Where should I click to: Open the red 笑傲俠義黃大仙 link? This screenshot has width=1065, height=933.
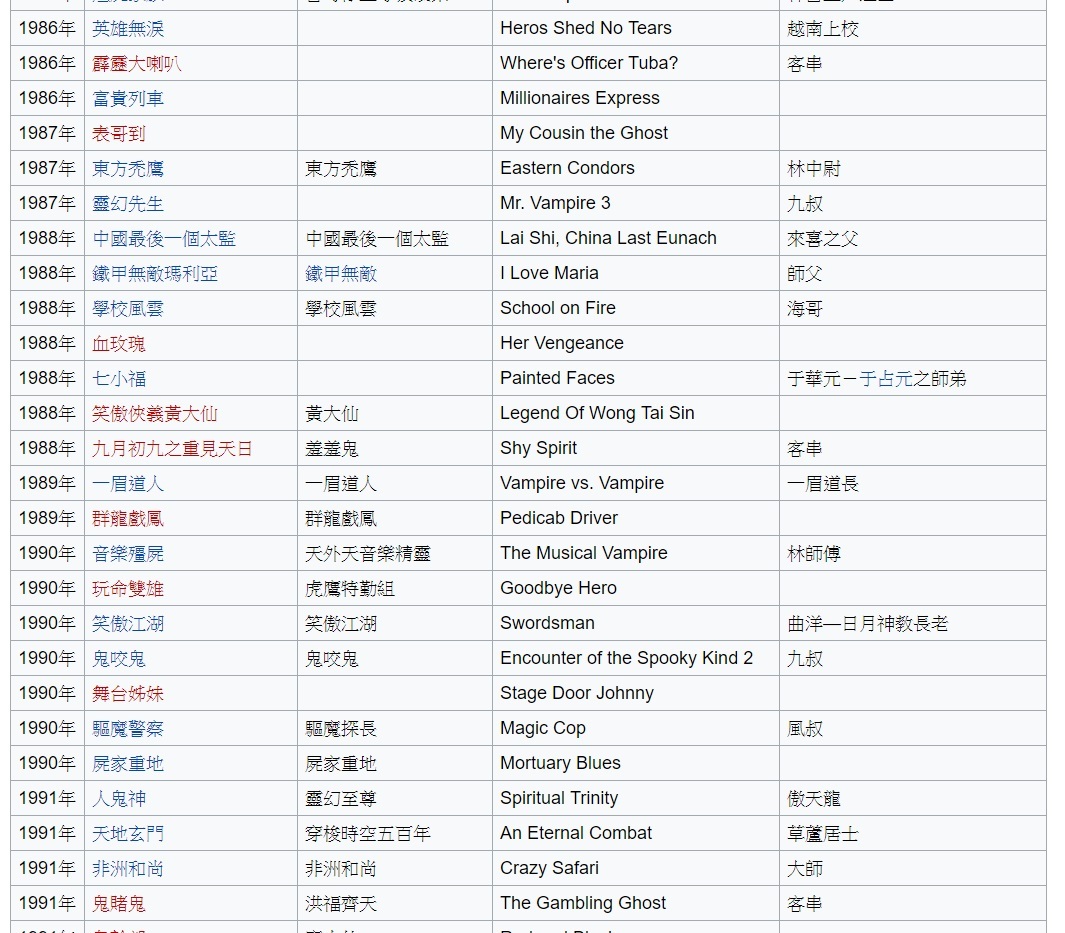click(155, 414)
